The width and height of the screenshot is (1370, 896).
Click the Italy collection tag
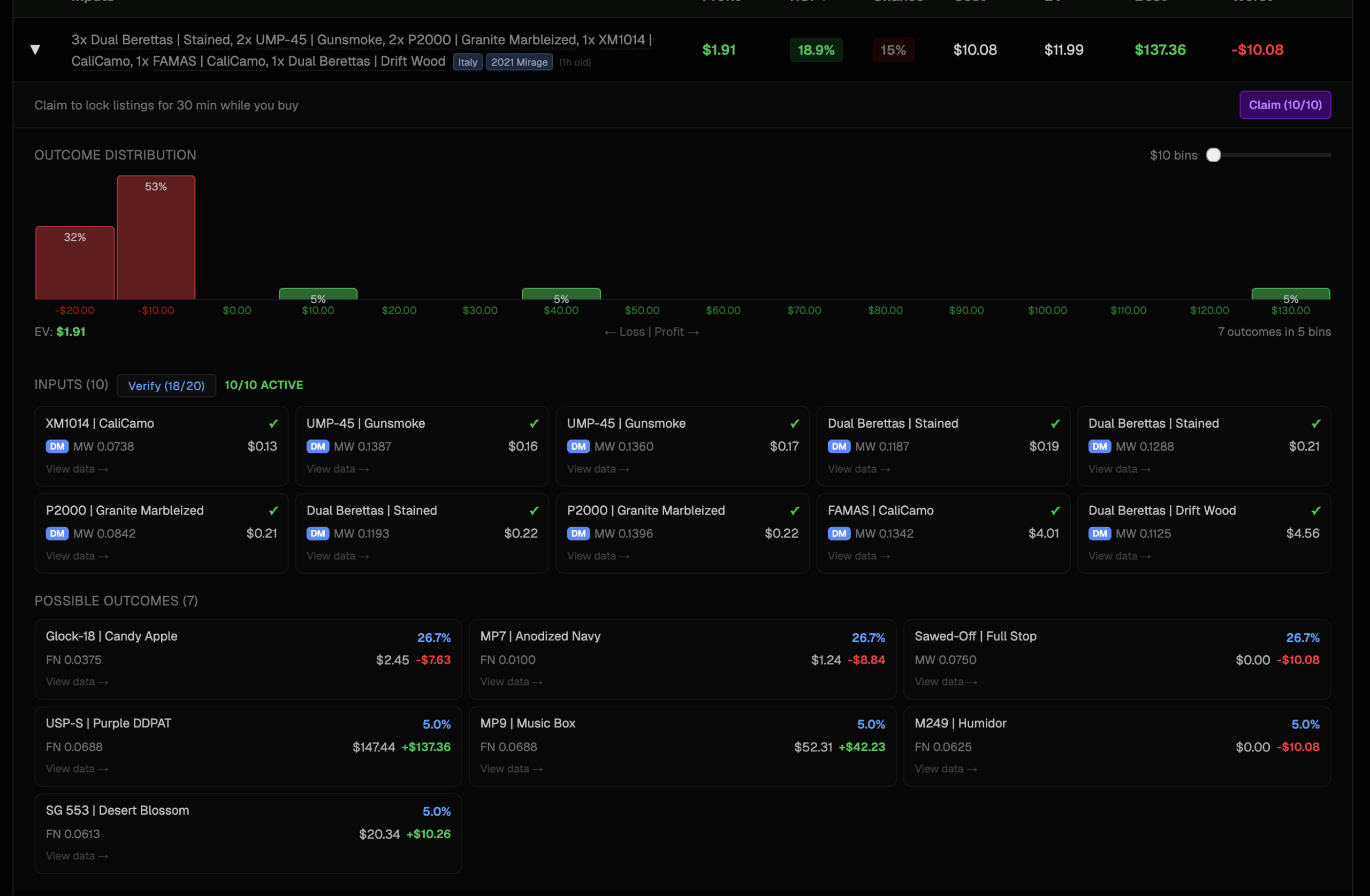coord(467,62)
